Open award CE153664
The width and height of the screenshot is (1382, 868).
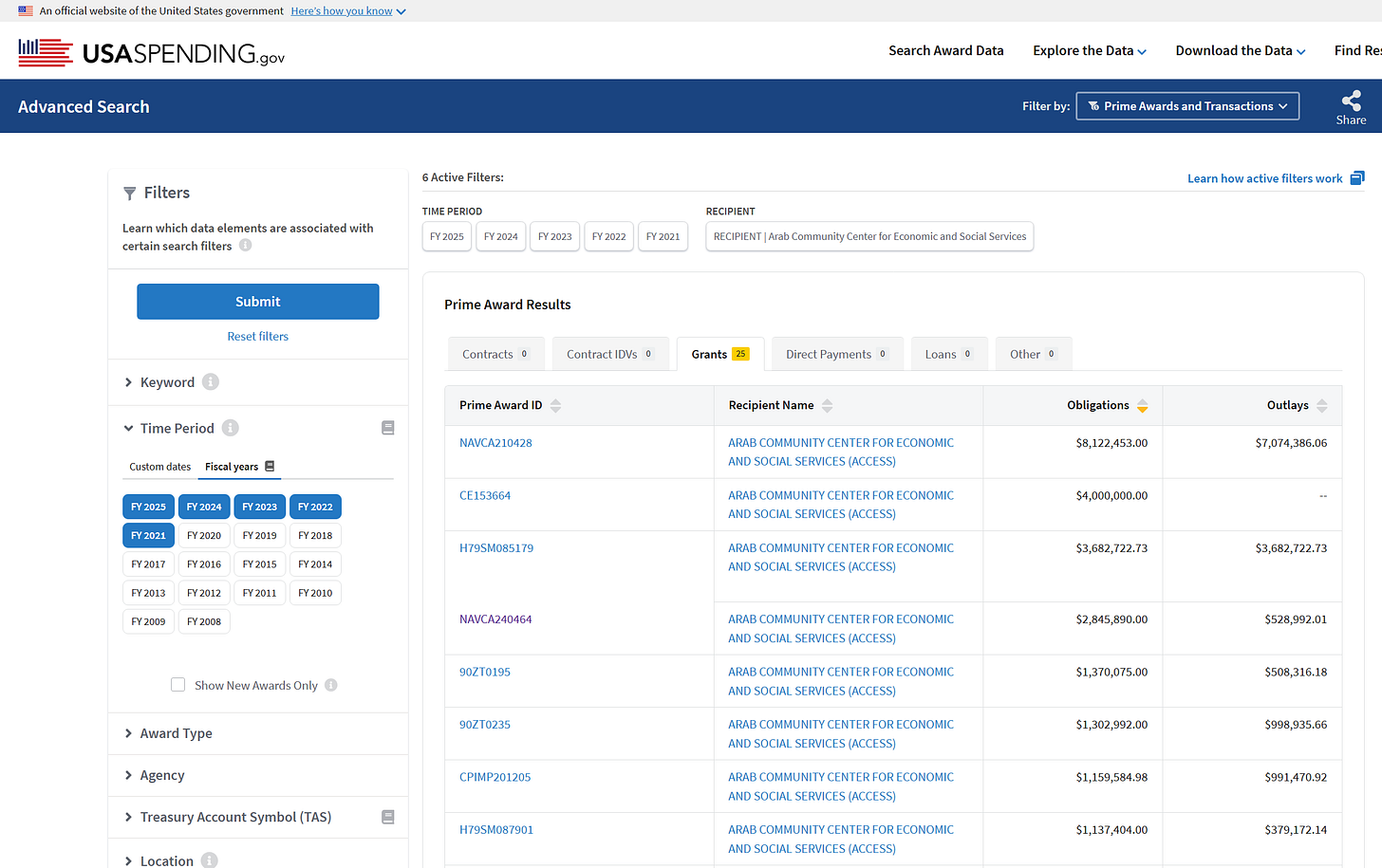pyautogui.click(x=485, y=495)
